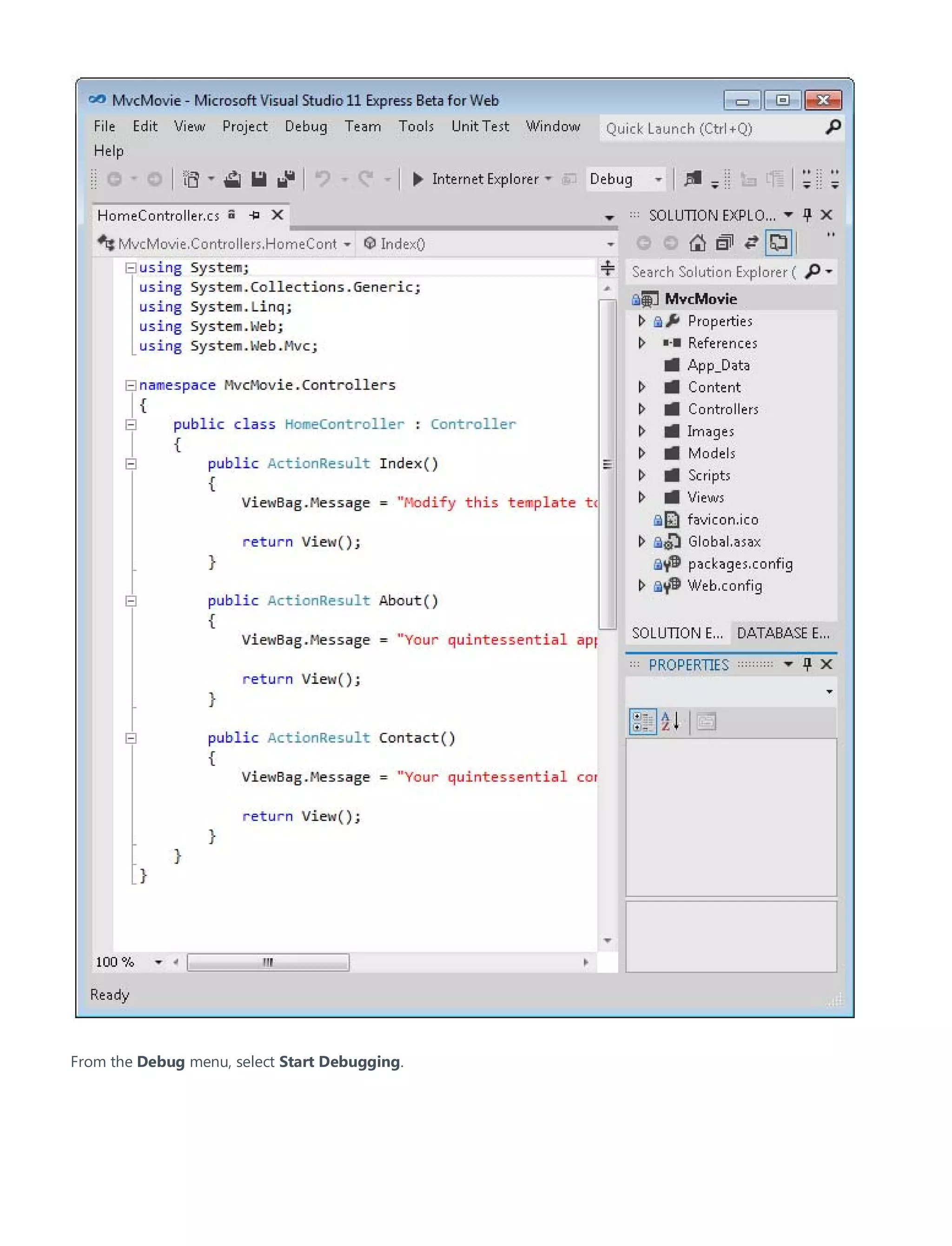Expand the Views folder arrow
The image size is (952, 1246).
click(641, 497)
